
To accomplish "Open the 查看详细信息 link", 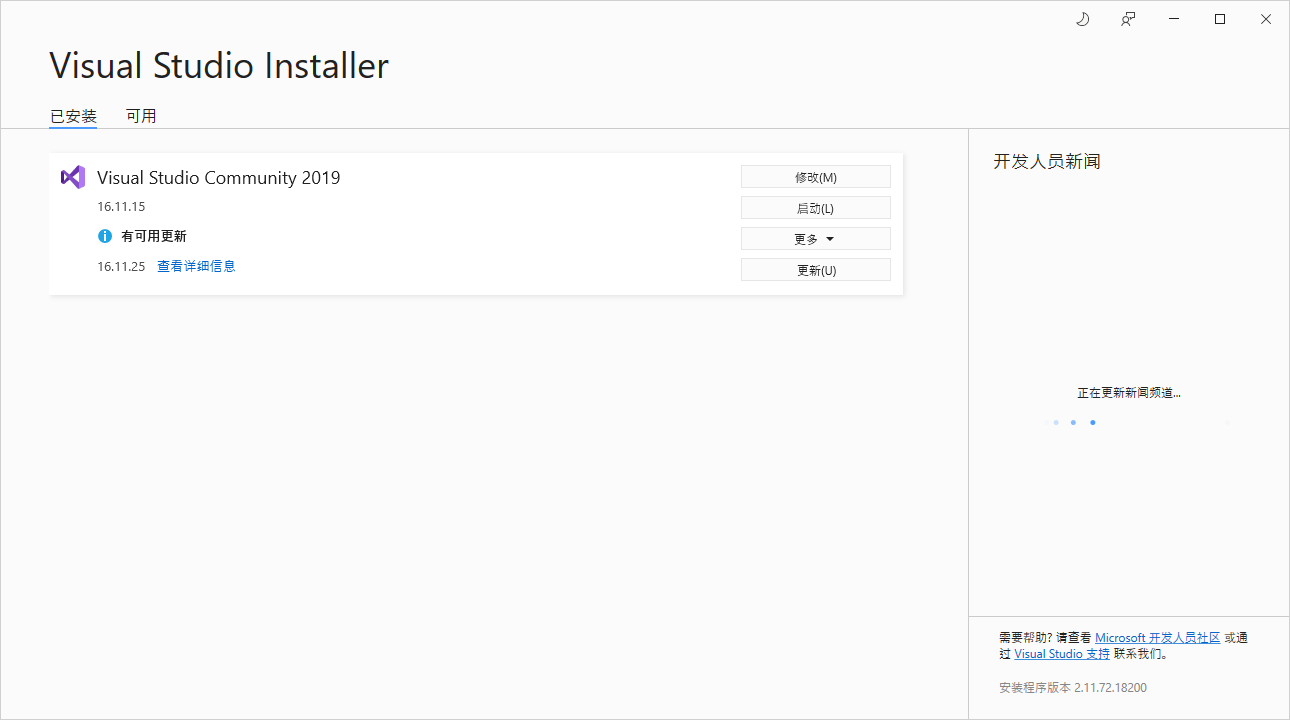I will click(196, 266).
